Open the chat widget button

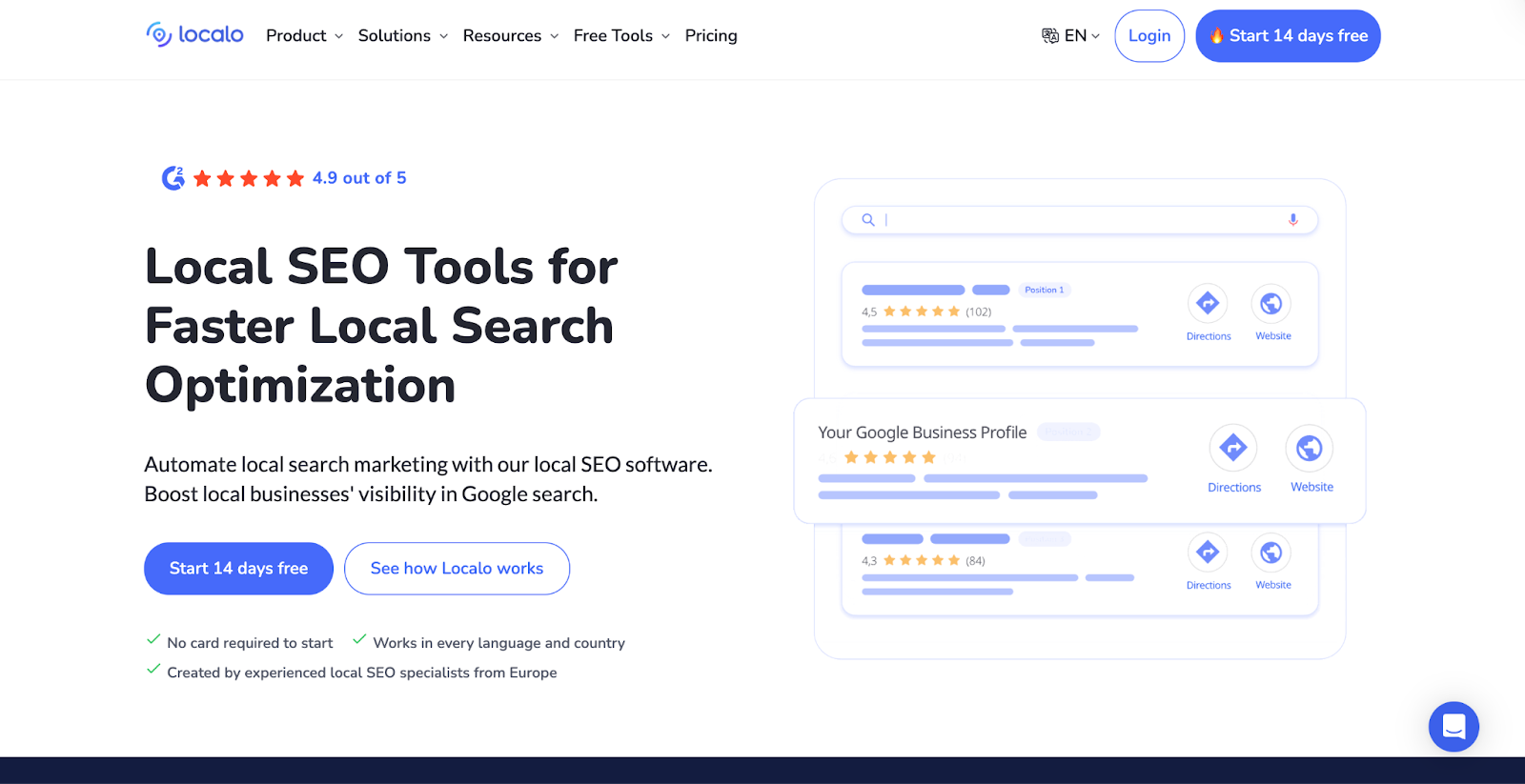pos(1454,727)
